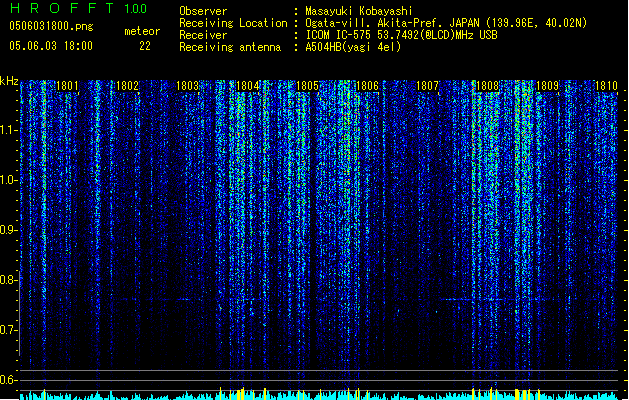This screenshot has width=629, height=400.
Task: Click the kHz axis unit label
Action: point(9,81)
